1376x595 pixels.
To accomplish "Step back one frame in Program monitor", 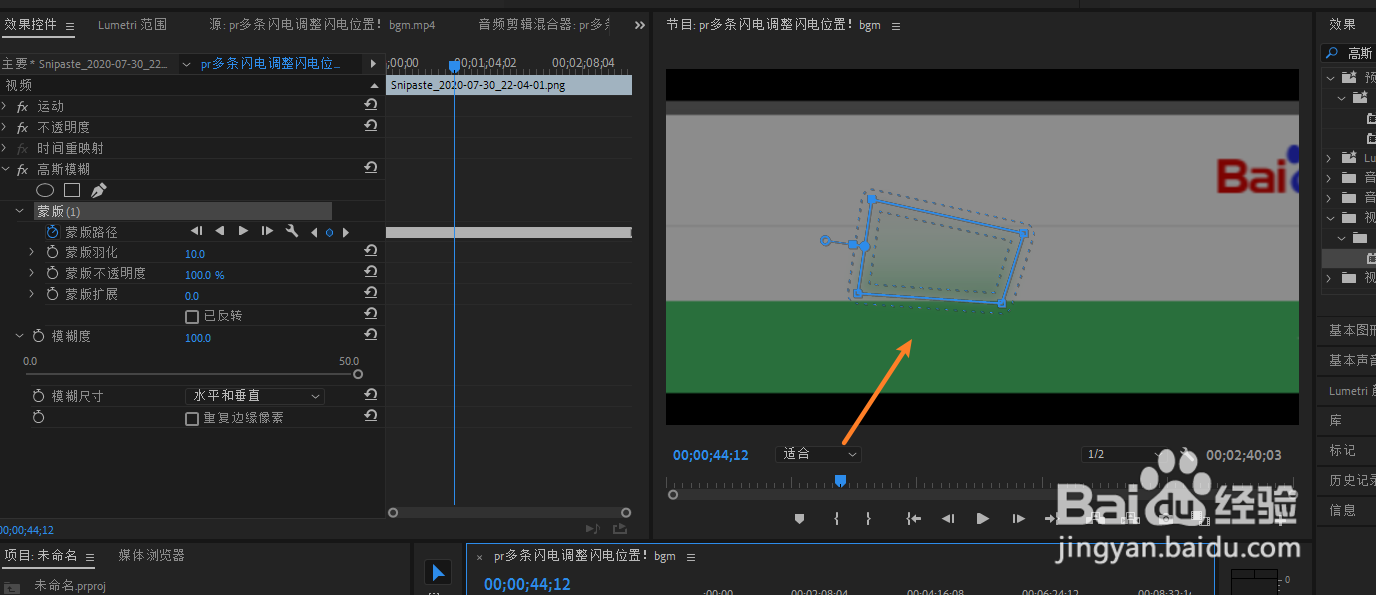I will [x=948, y=518].
